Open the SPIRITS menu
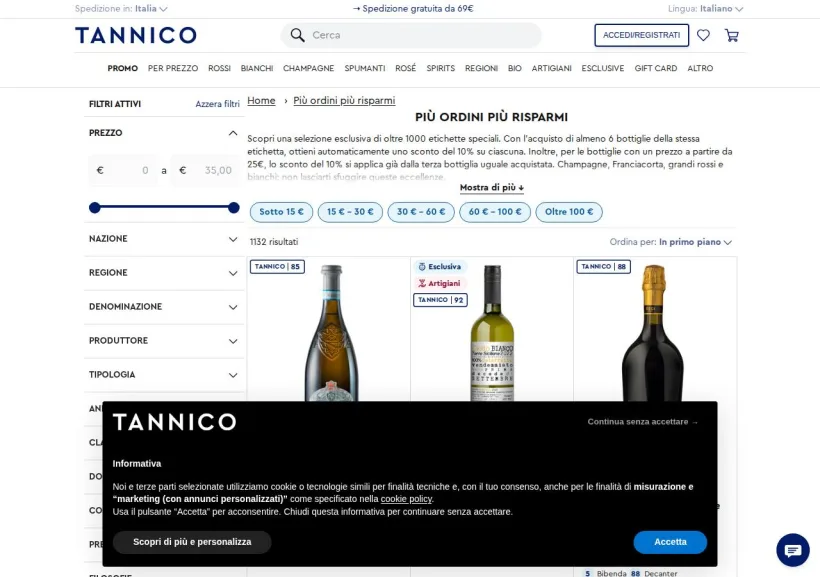This screenshot has width=820, height=577. 440,69
